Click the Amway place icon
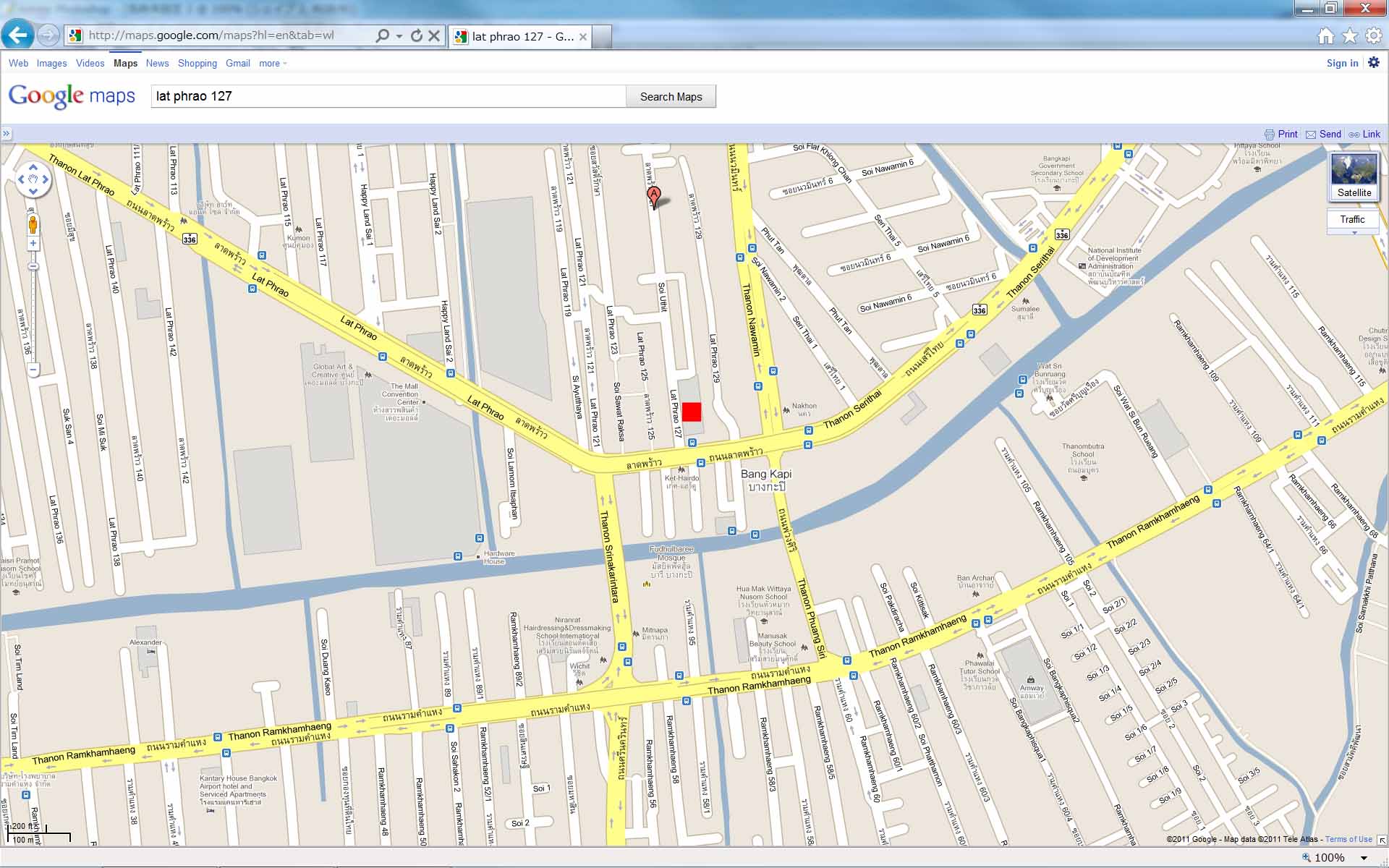Viewport: 1389px width, 868px height. click(1031, 679)
